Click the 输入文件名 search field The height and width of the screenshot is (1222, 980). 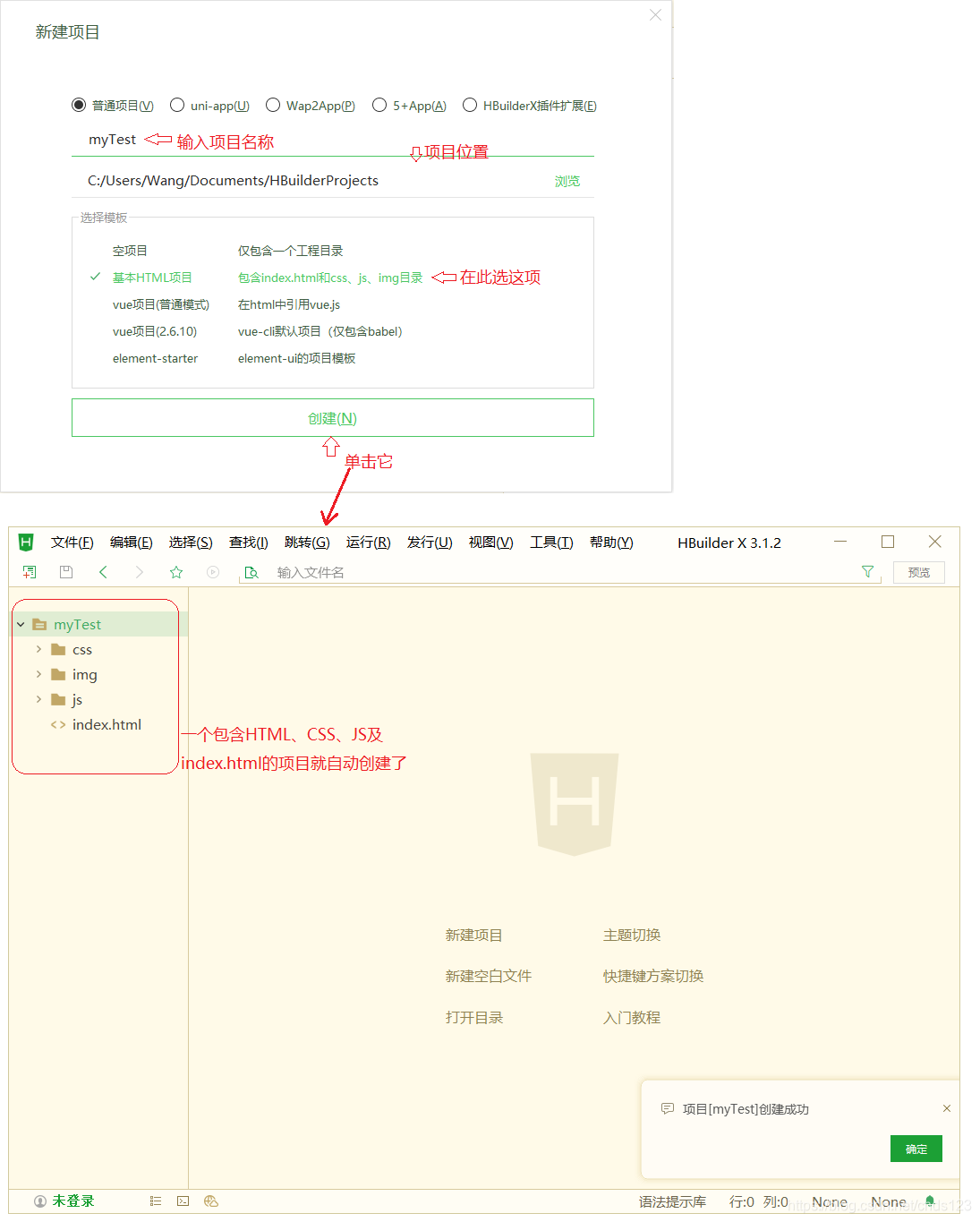tap(559, 572)
